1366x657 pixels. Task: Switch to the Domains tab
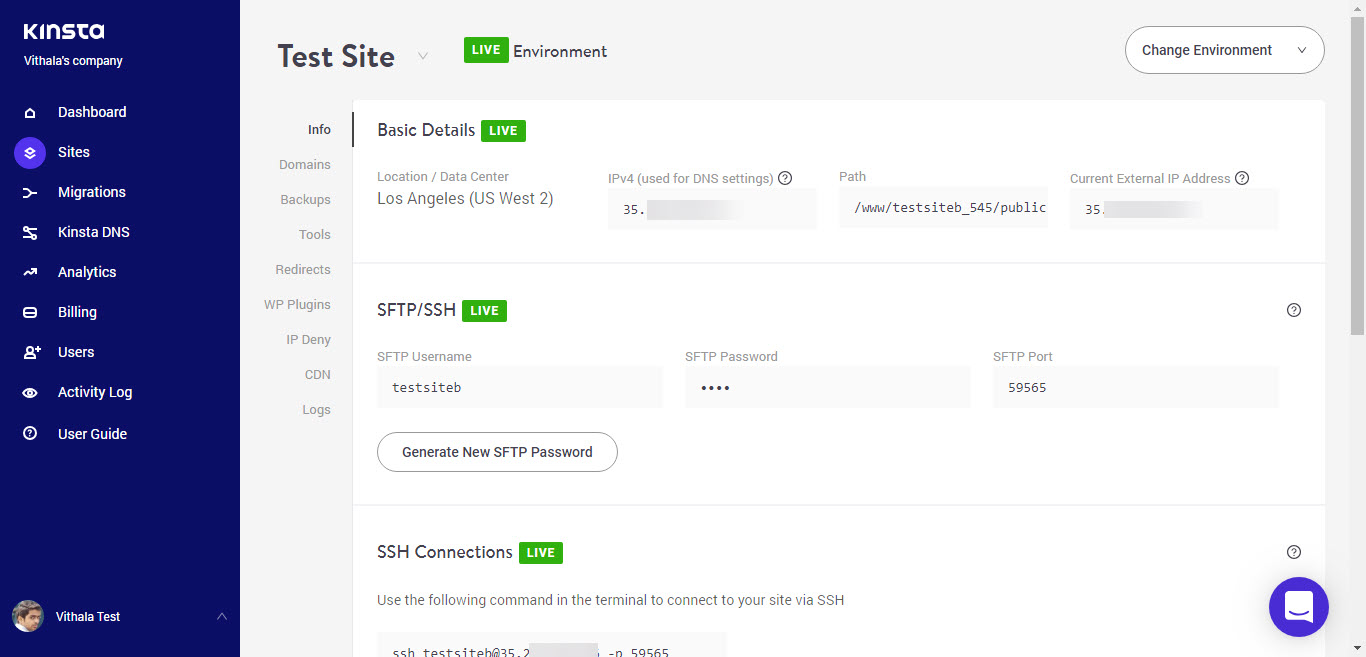[x=305, y=165]
